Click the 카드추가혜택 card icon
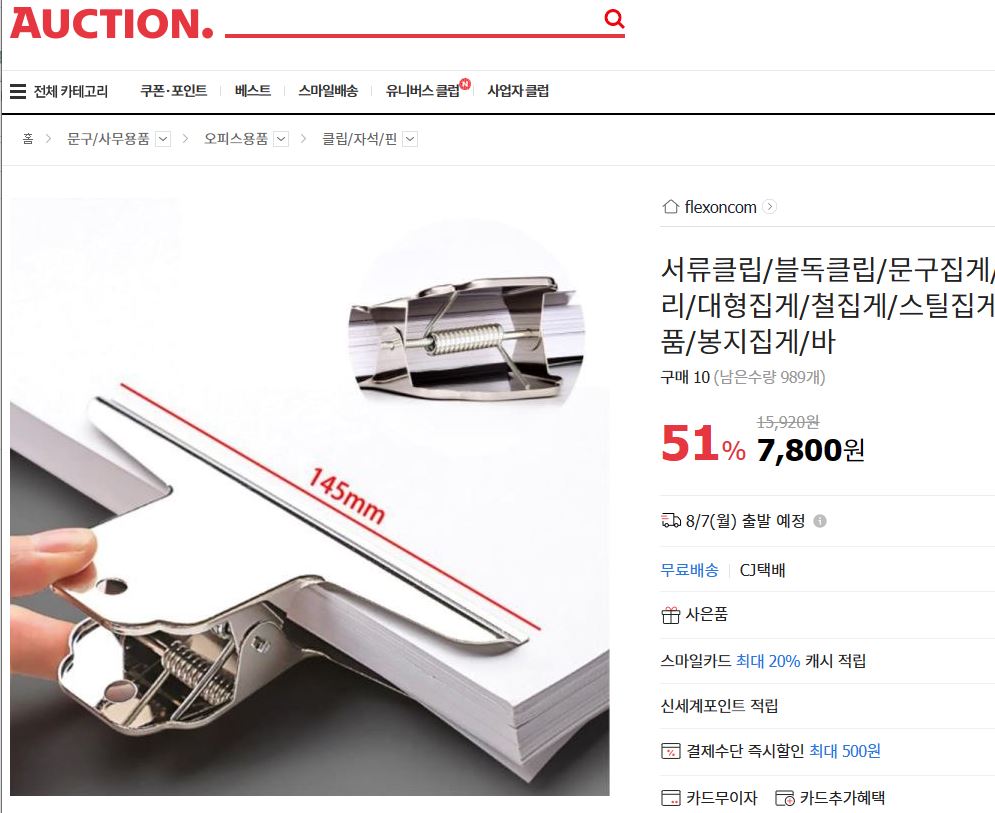The width and height of the screenshot is (995, 813). tap(785, 798)
